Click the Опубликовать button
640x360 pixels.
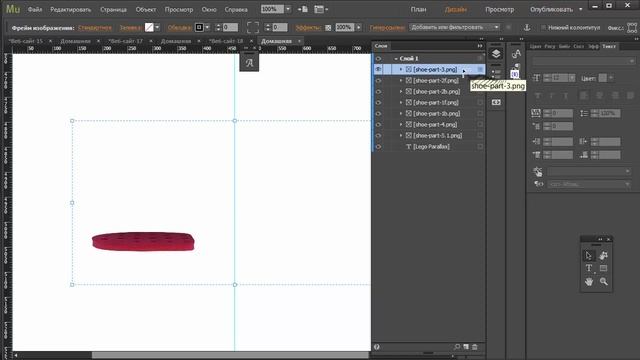pyautogui.click(x=551, y=9)
